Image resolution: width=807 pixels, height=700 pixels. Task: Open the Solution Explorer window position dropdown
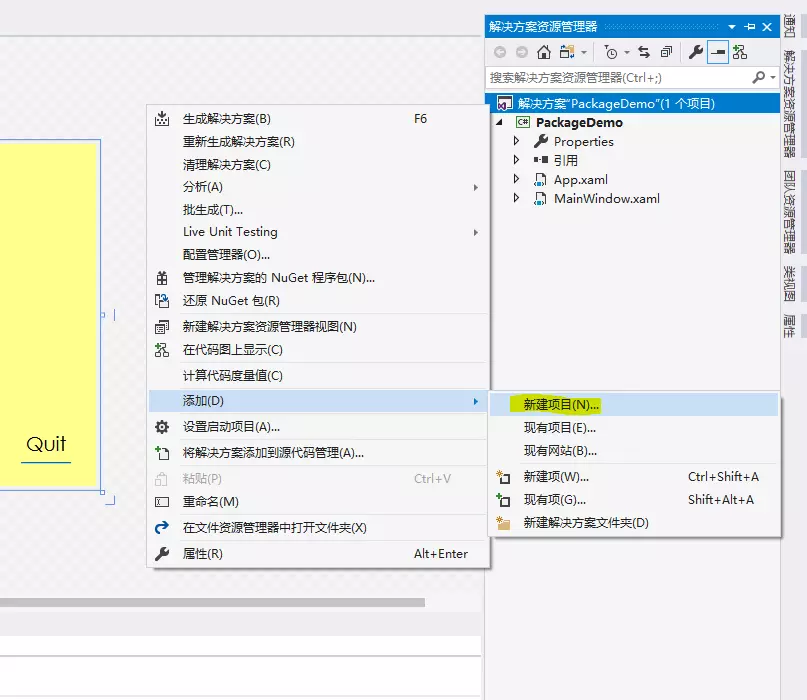(x=732, y=27)
